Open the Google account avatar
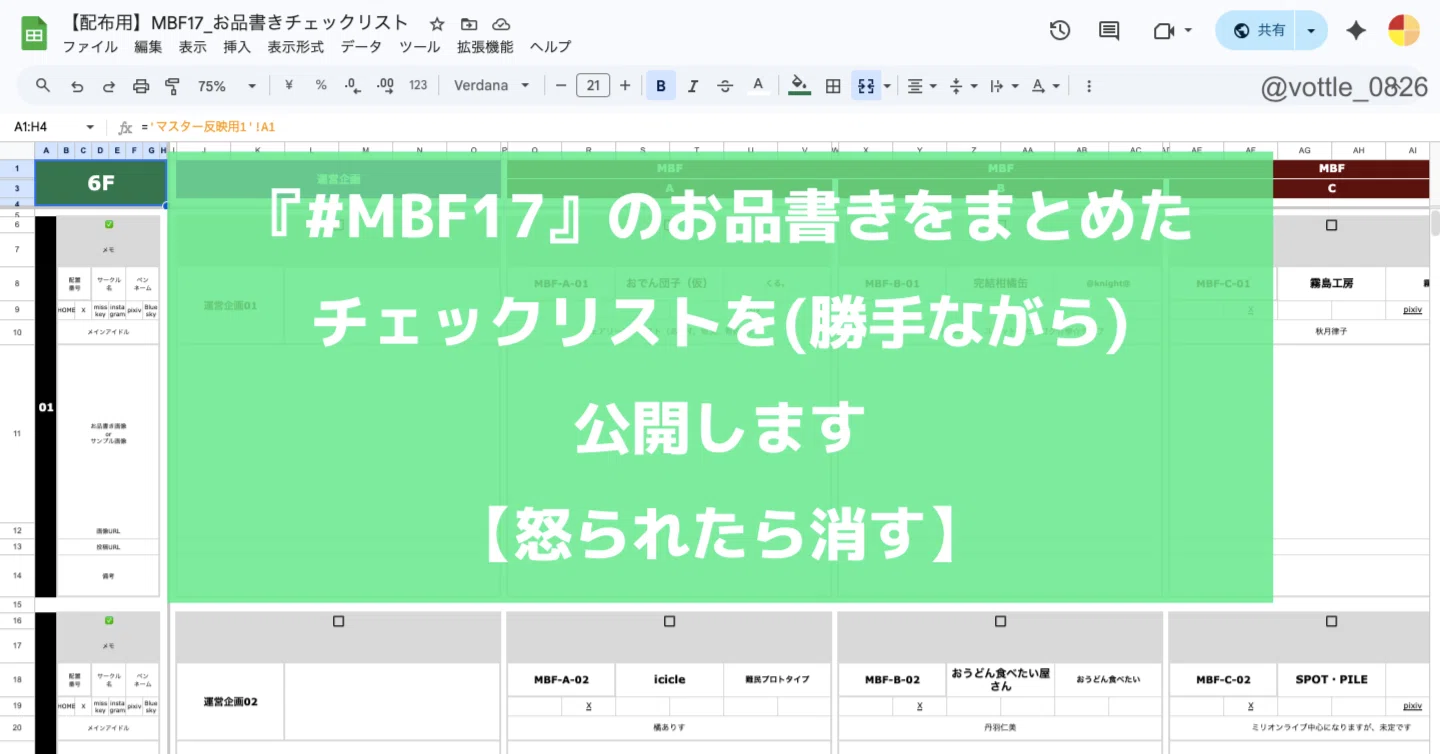 click(x=1404, y=31)
